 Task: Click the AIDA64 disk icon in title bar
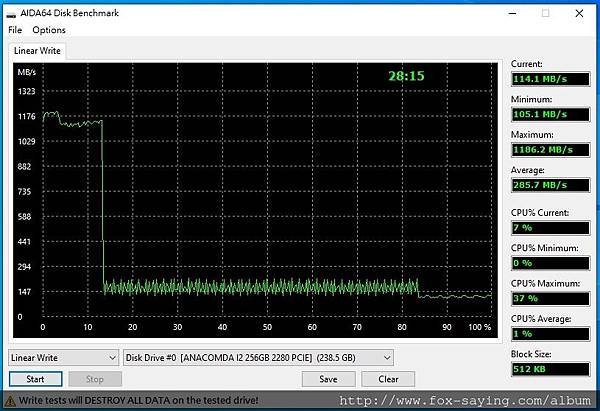click(x=11, y=14)
